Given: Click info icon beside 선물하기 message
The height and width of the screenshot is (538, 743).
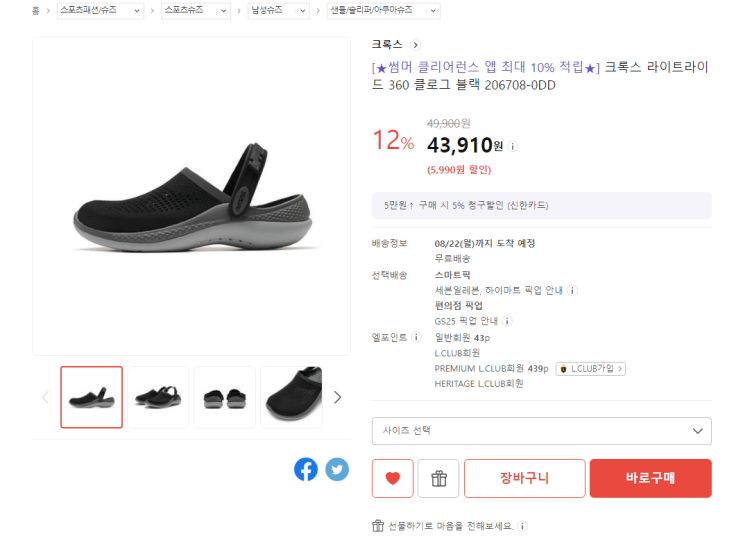Looking at the screenshot, I should [522, 526].
